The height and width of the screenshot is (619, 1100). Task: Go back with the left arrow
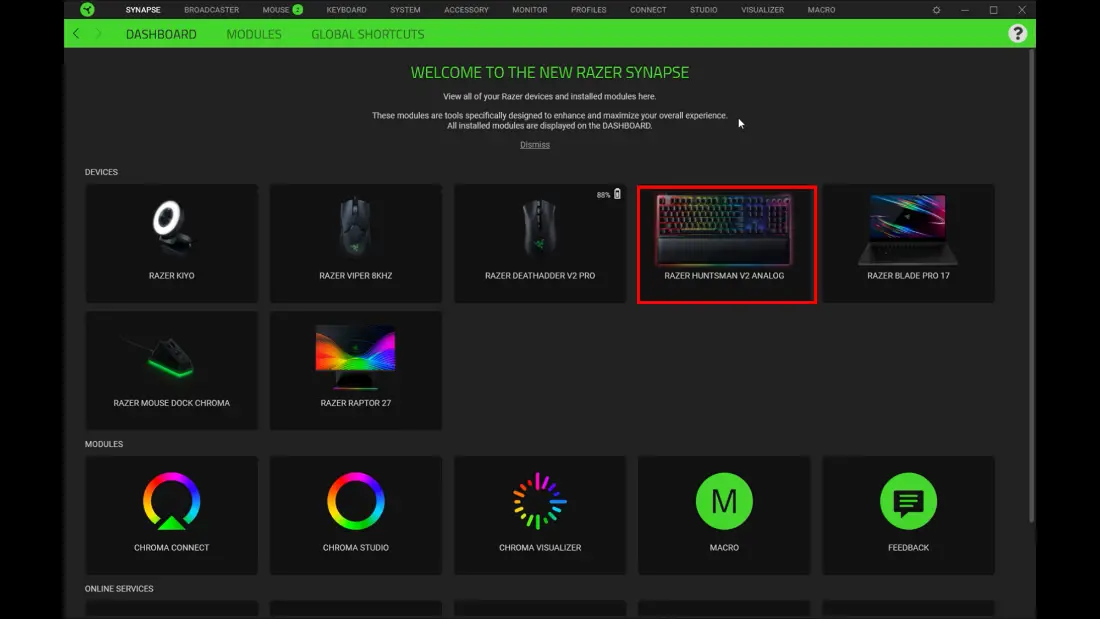point(76,34)
